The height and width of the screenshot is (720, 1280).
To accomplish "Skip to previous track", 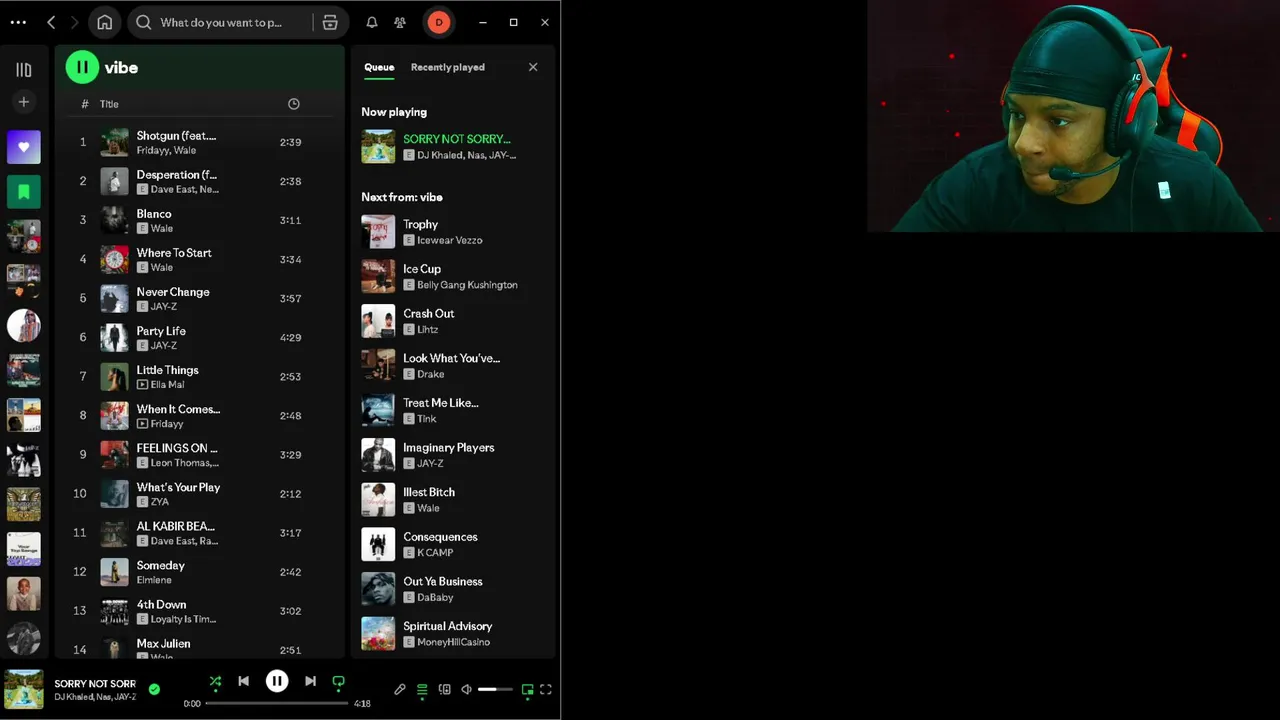I will coord(243,681).
